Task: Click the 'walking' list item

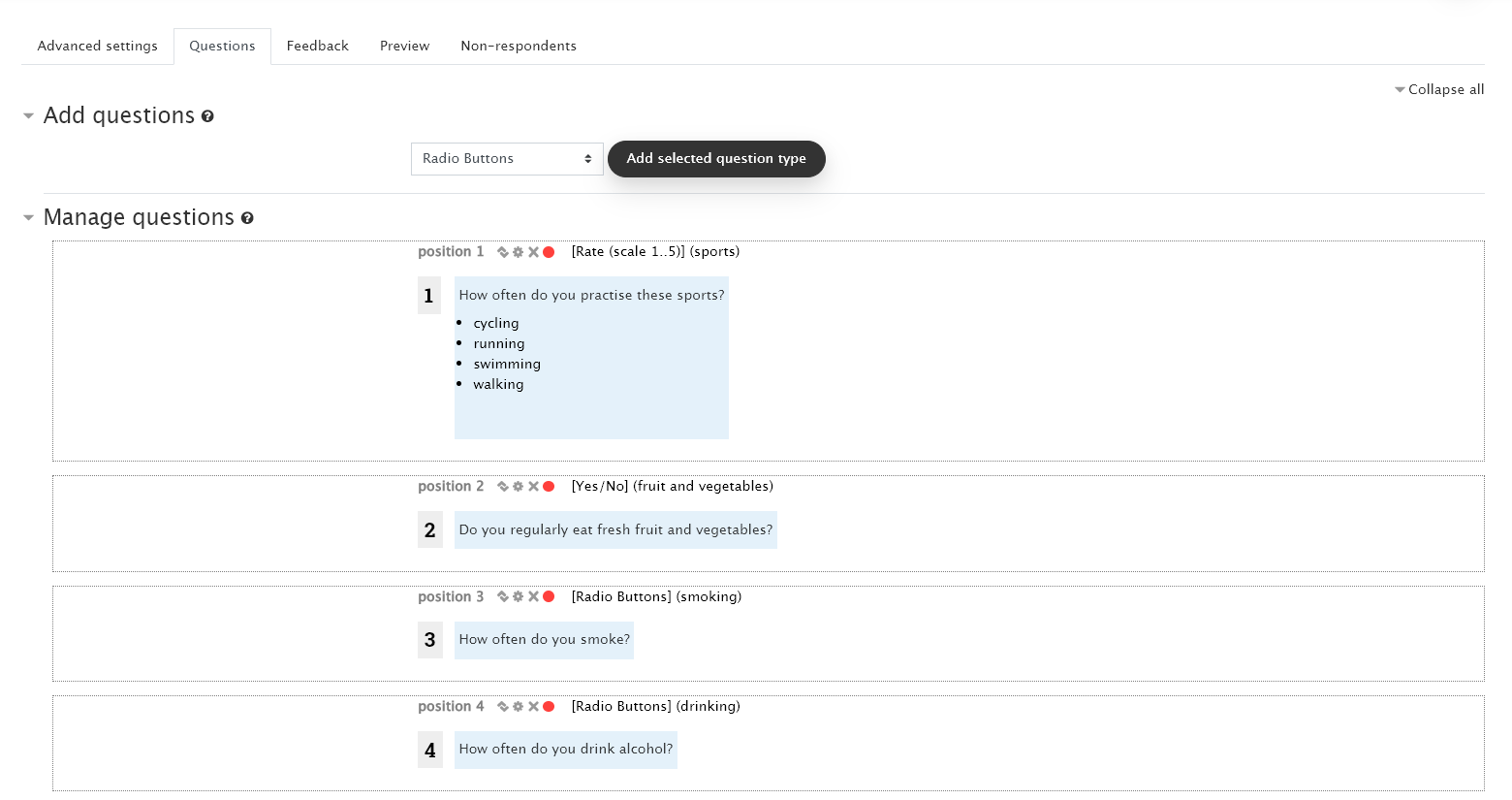Action: point(498,384)
